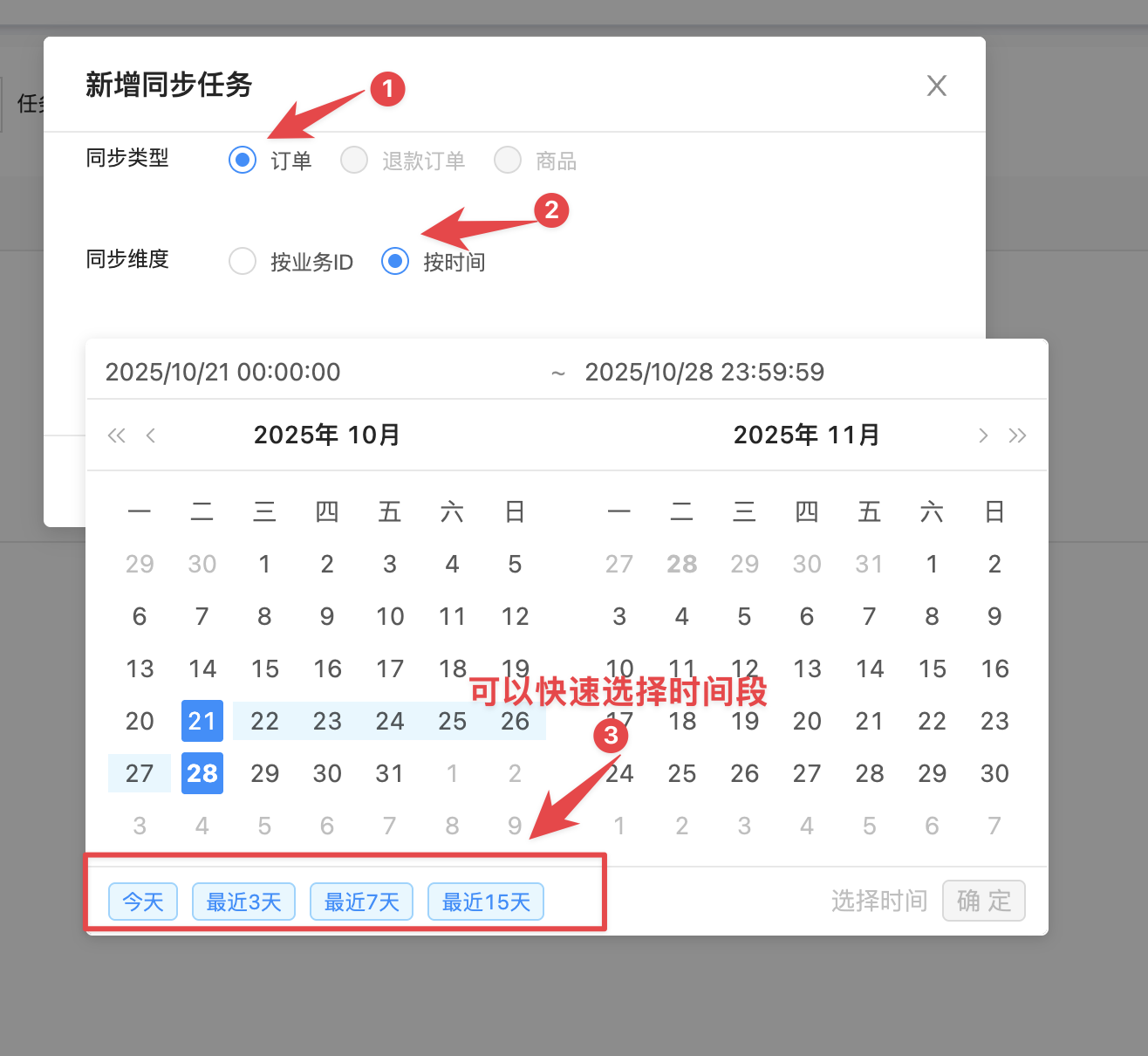Go to next month with right arrow

point(983,435)
